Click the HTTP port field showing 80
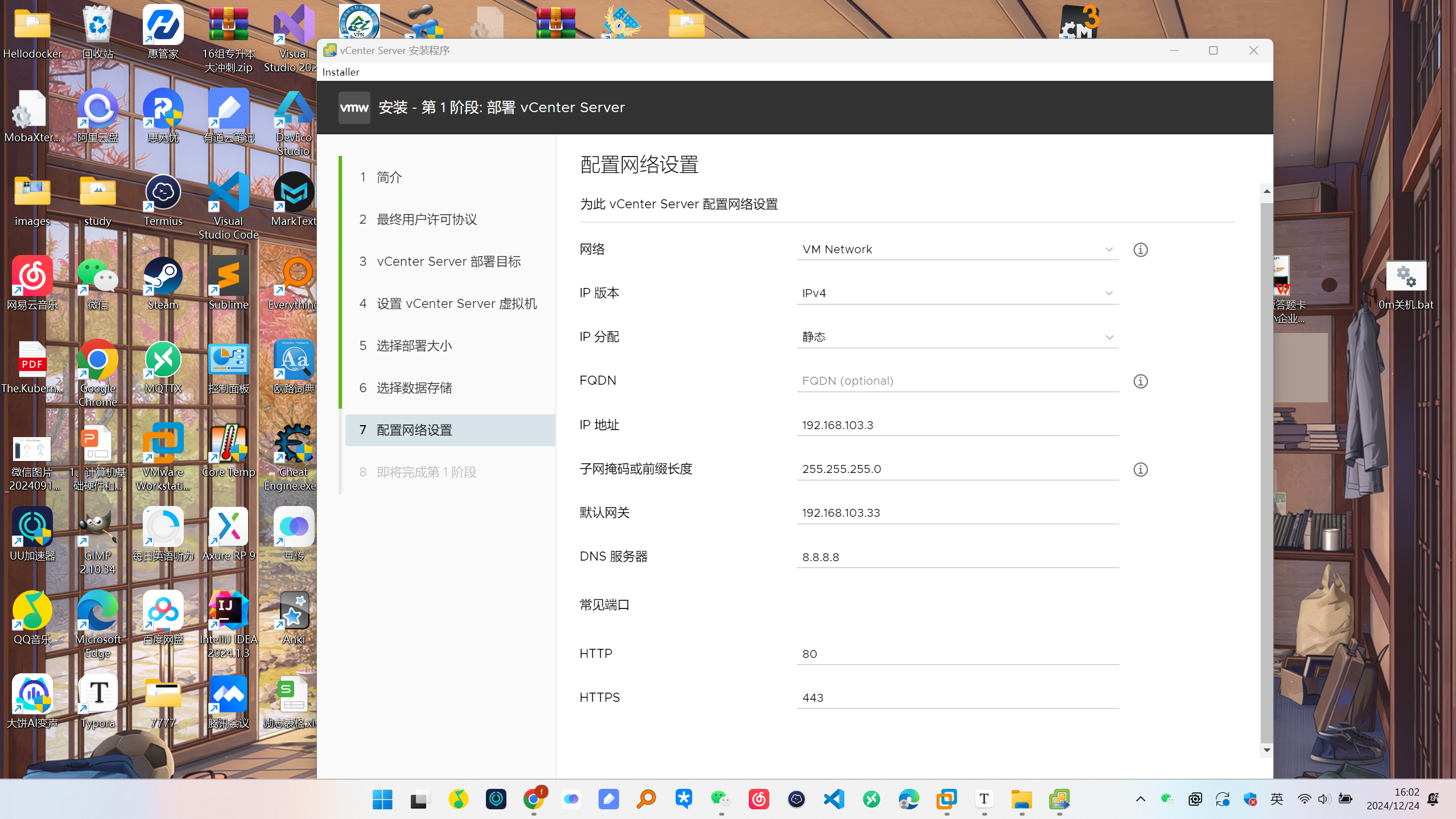The height and width of the screenshot is (819, 1456). (957, 654)
